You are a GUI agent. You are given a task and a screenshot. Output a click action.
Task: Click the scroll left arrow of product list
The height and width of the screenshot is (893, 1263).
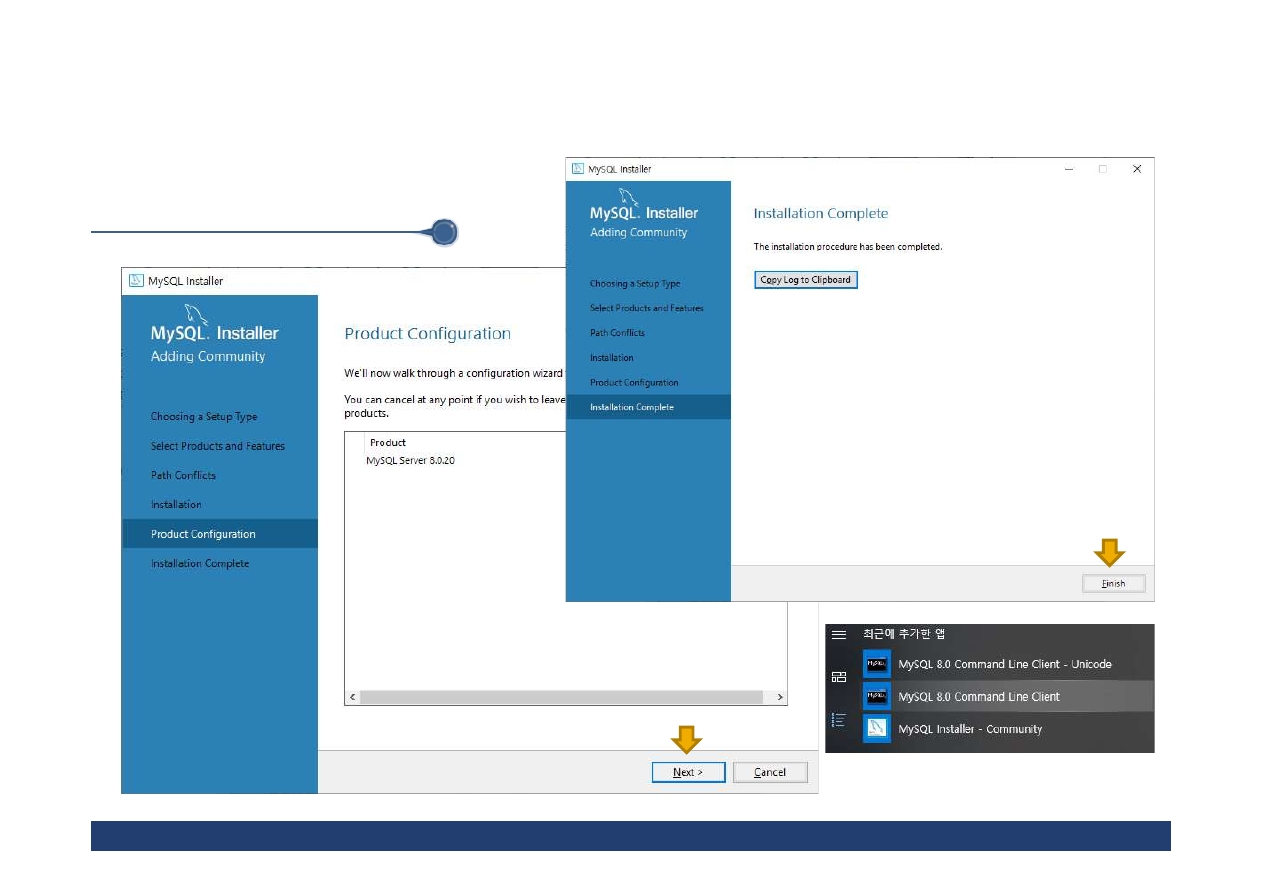352,697
